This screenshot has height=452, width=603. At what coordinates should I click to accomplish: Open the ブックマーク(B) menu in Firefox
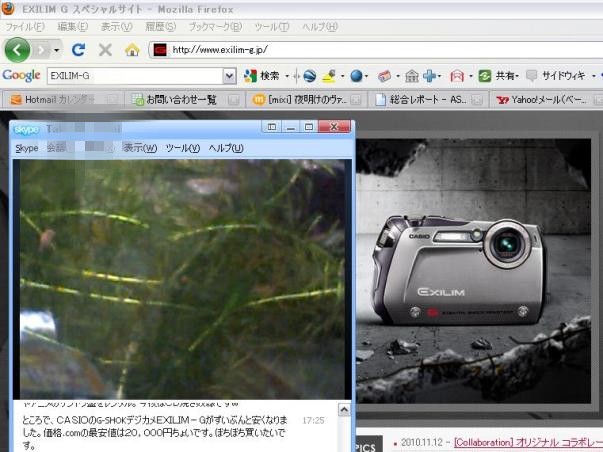pos(215,27)
